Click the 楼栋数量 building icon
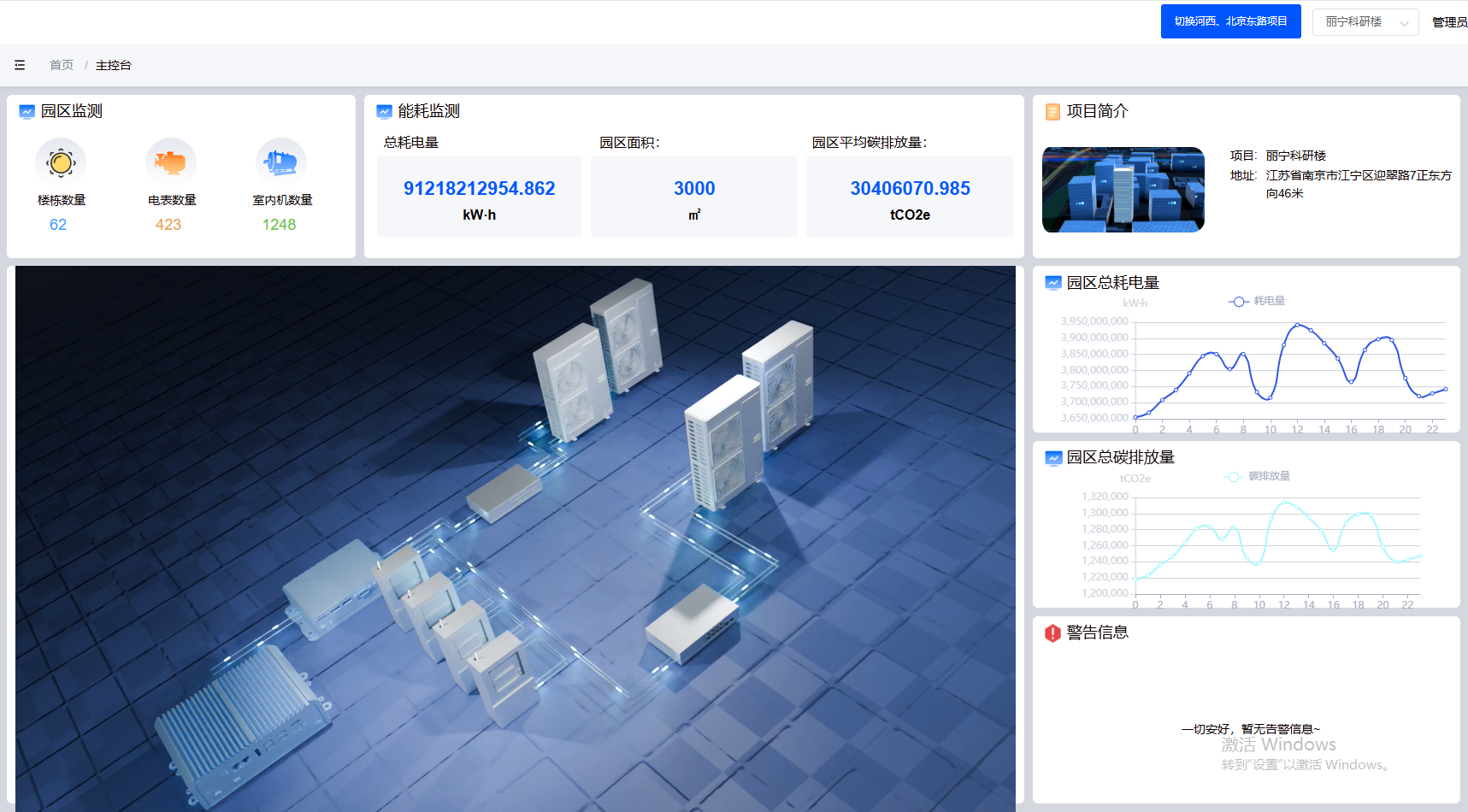This screenshot has height=812, width=1468. tap(61, 162)
